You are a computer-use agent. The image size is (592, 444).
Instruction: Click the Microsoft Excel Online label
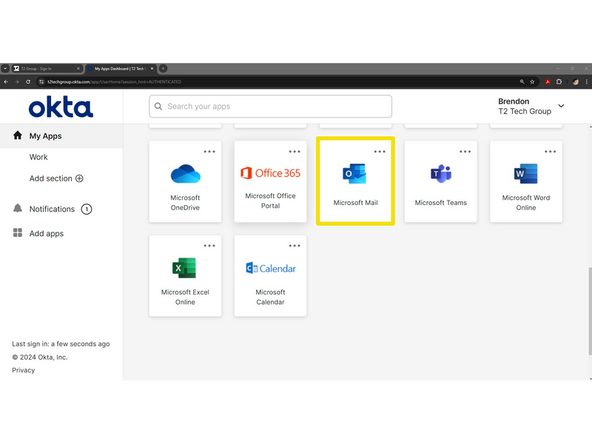(x=185, y=297)
